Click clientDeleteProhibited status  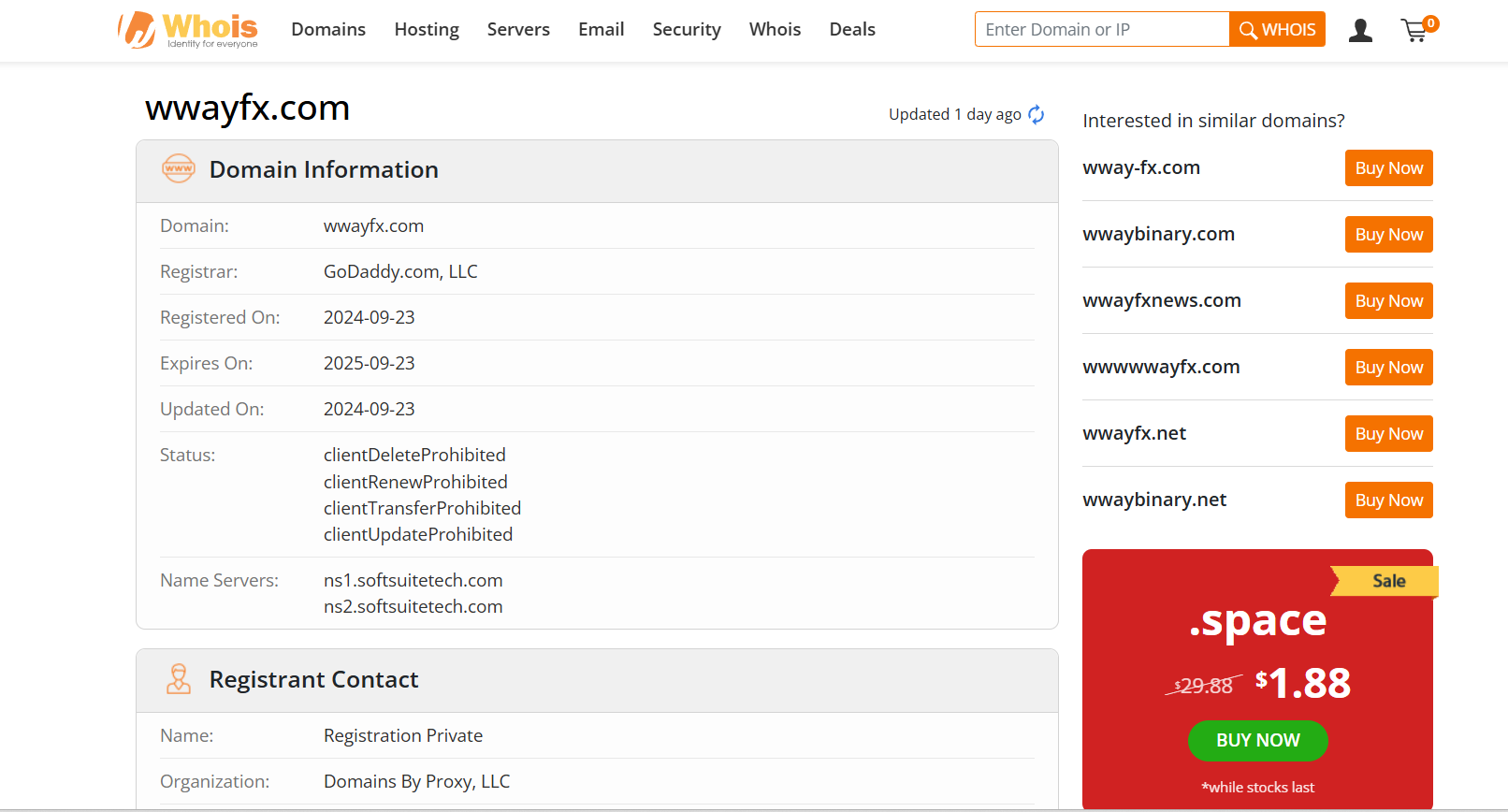(x=414, y=456)
